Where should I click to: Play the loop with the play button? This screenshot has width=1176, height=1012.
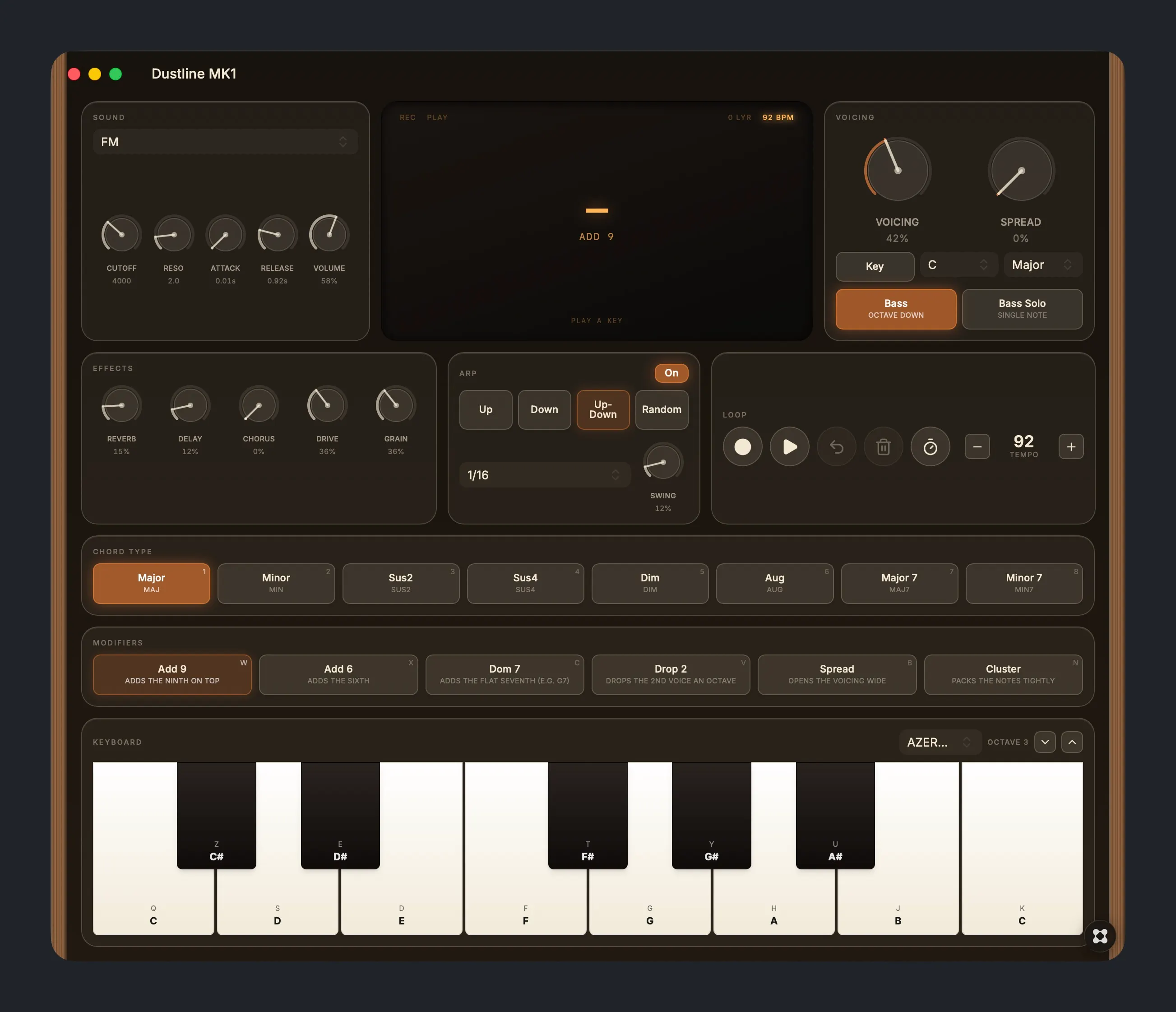[x=789, y=447]
